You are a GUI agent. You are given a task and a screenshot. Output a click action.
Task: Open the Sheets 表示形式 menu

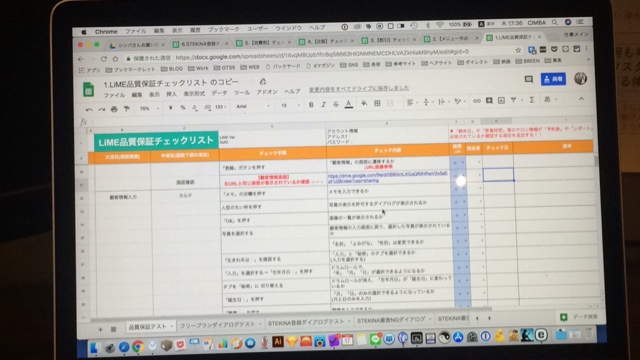click(194, 94)
